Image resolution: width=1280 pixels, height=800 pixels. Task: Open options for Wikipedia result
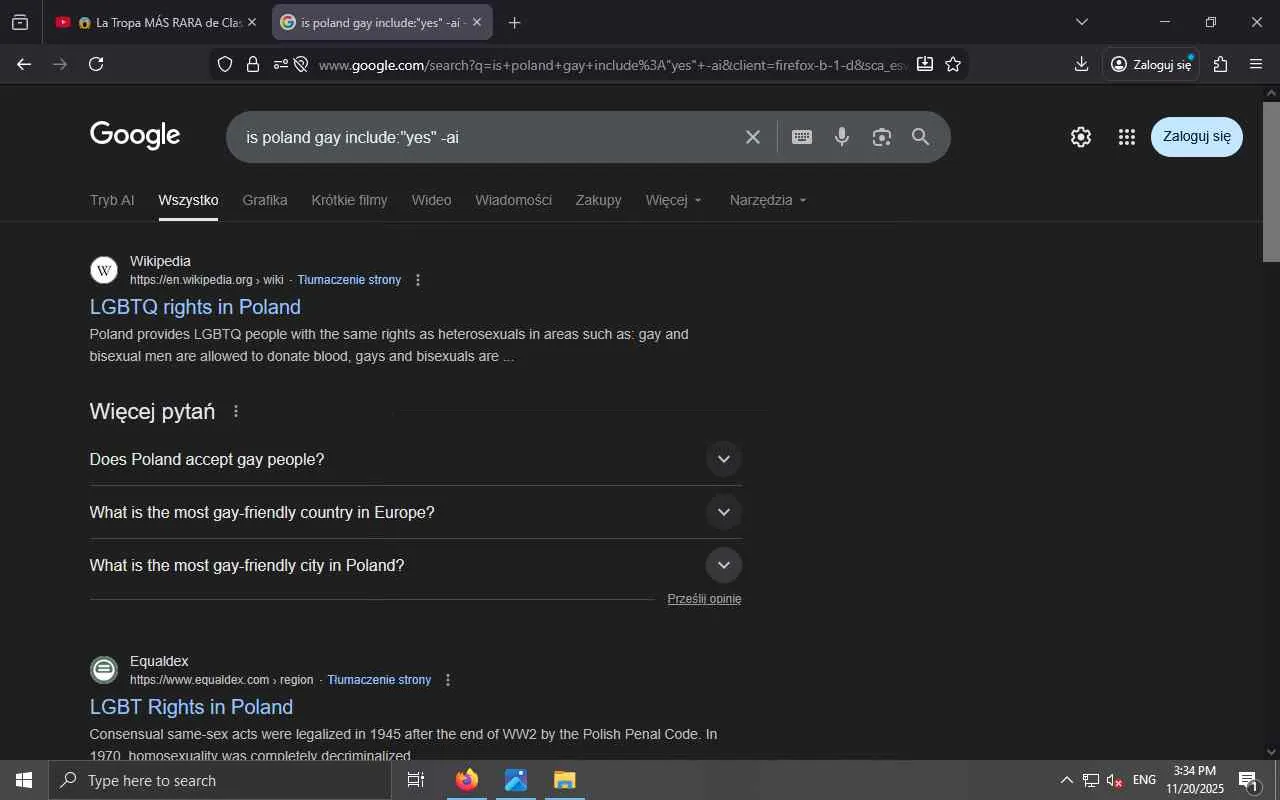coord(418,280)
